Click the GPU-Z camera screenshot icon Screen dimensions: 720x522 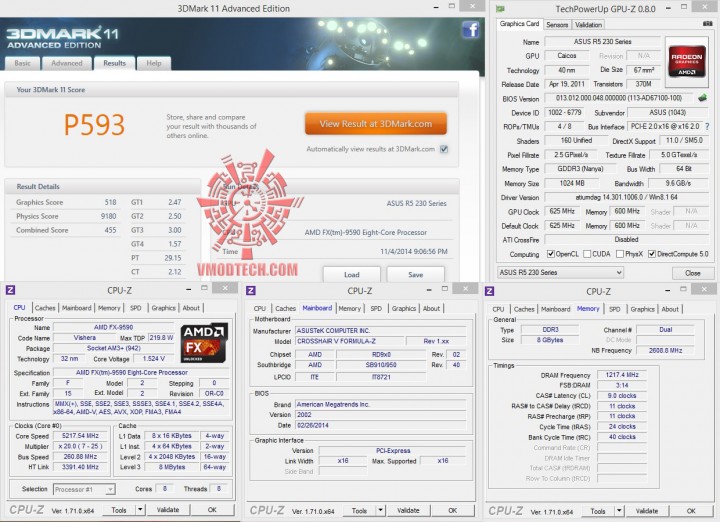point(707,24)
